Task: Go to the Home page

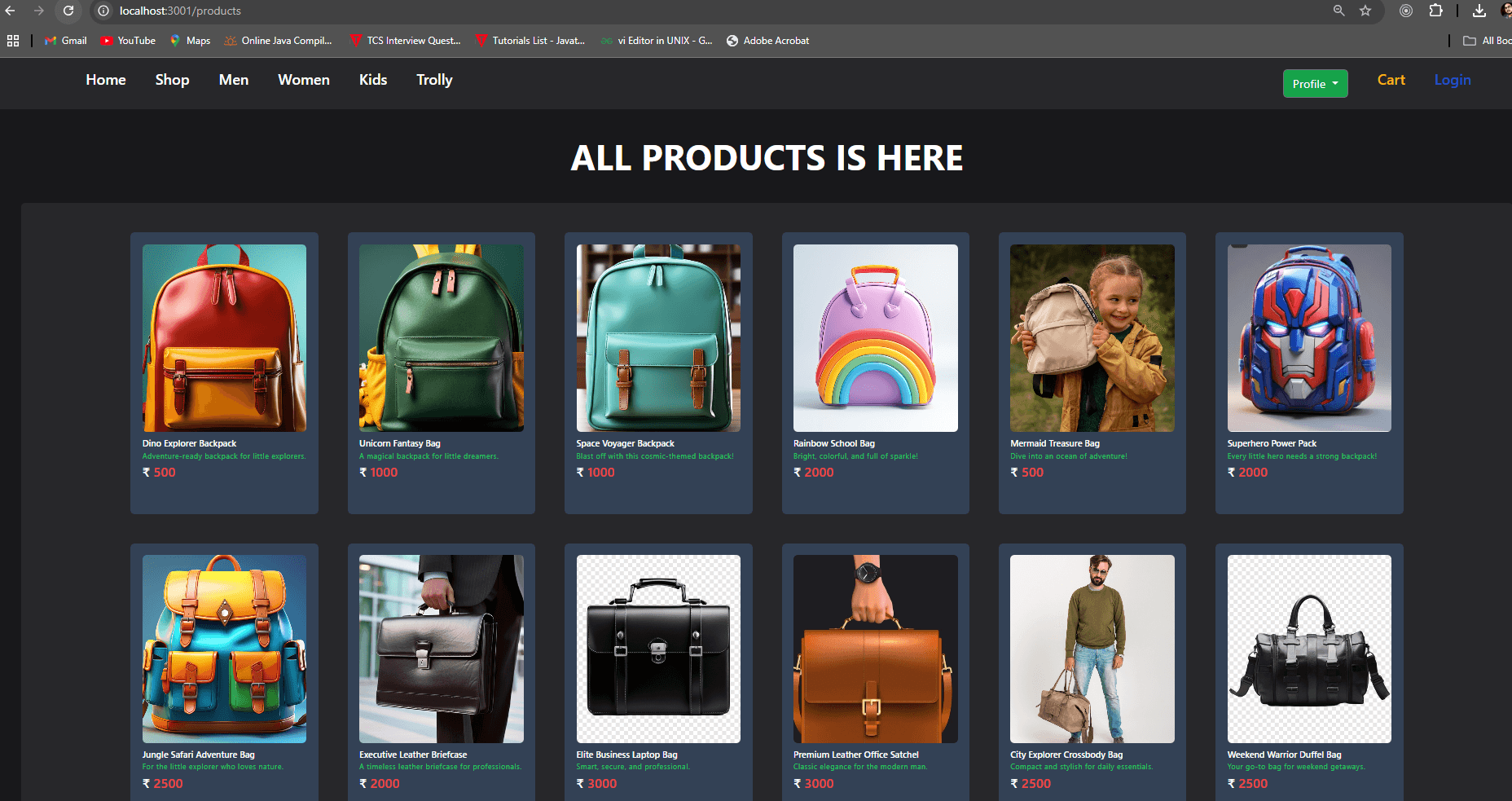Action: [106, 80]
